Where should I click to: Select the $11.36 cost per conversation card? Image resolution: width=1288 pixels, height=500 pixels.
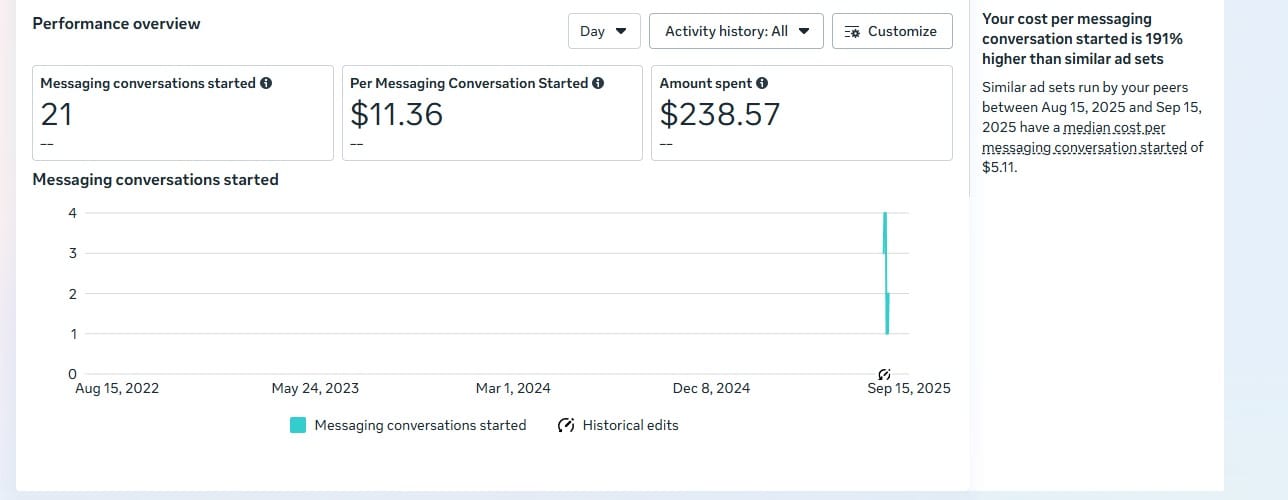click(492, 113)
